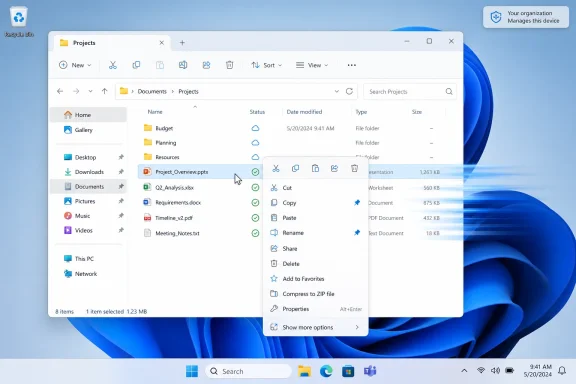Open the View dropdown
This screenshot has width=576, height=384.
click(x=312, y=65)
